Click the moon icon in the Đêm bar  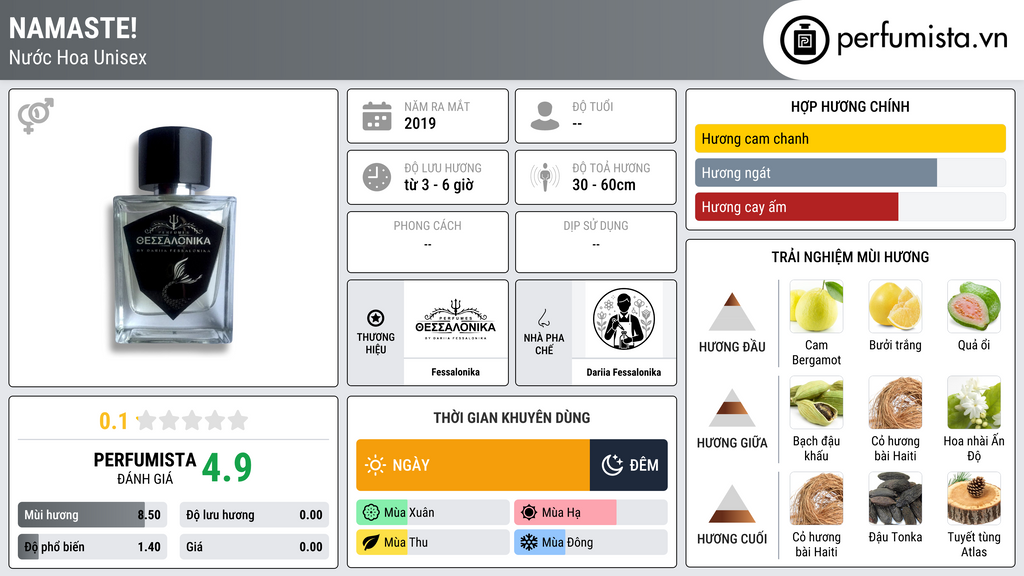(612, 465)
